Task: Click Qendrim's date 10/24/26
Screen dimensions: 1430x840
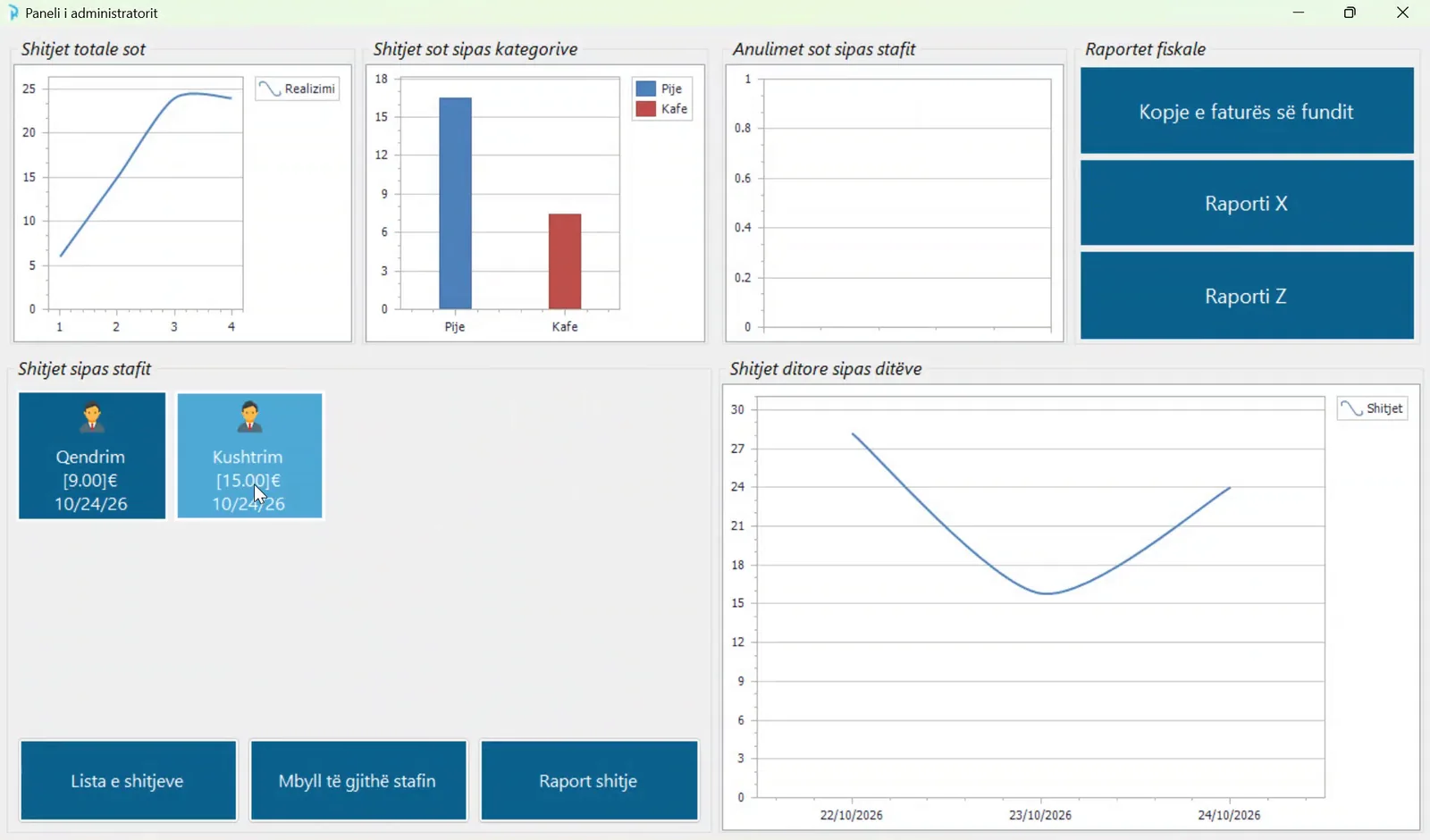Action: click(90, 504)
